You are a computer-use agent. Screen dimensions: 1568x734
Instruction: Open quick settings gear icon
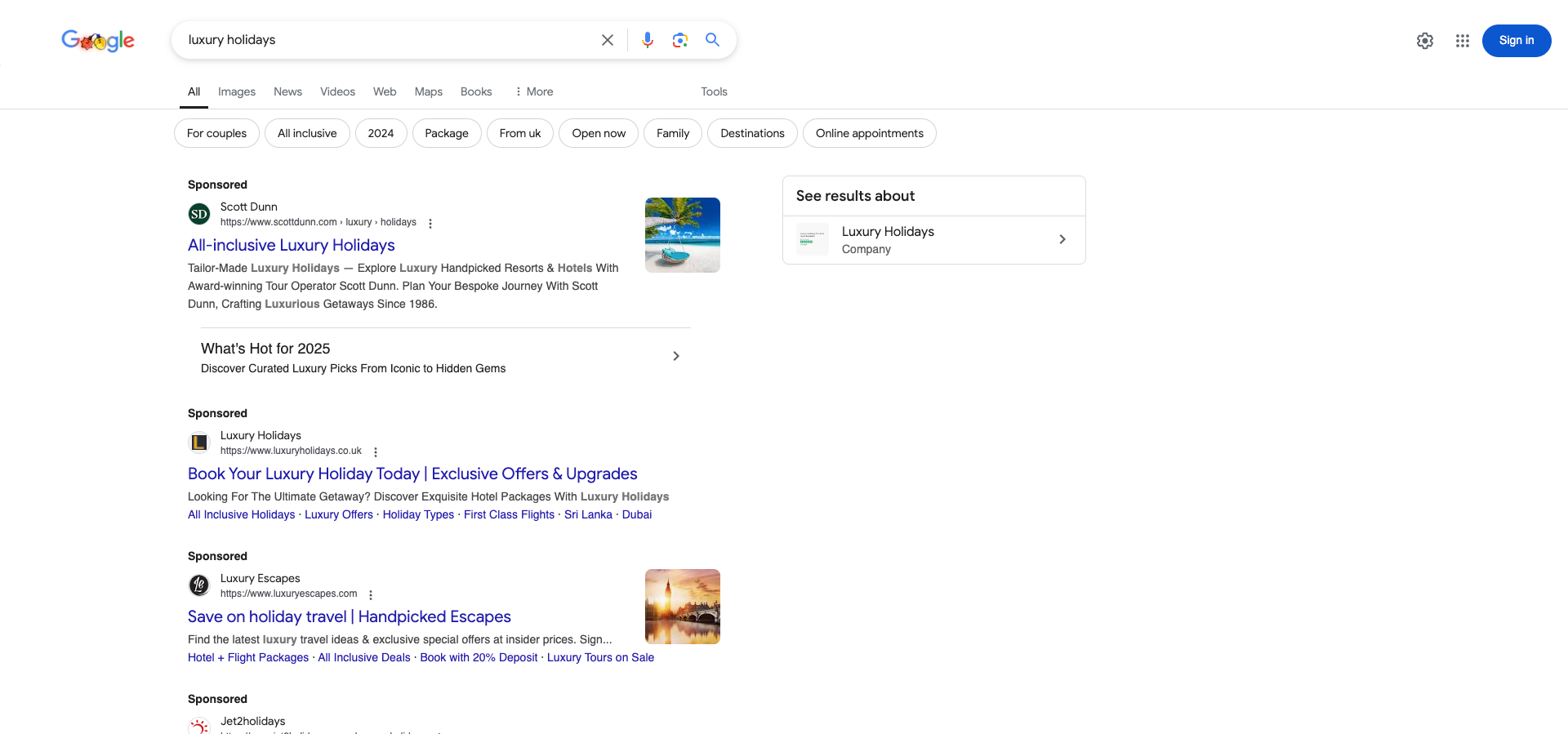1425,41
